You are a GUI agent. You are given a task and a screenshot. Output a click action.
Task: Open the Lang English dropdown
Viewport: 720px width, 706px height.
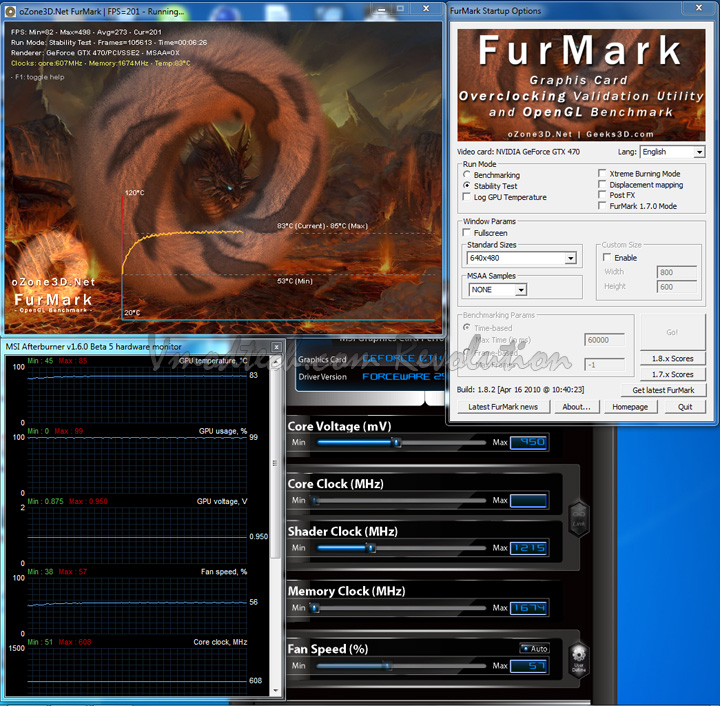pyautogui.click(x=699, y=152)
